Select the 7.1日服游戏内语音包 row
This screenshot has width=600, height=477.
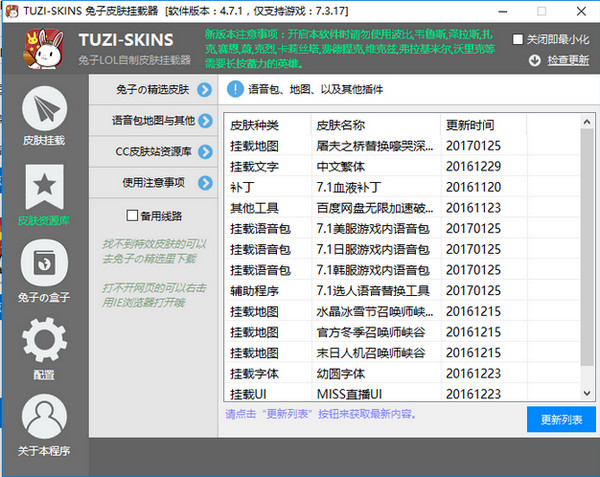tap(403, 249)
